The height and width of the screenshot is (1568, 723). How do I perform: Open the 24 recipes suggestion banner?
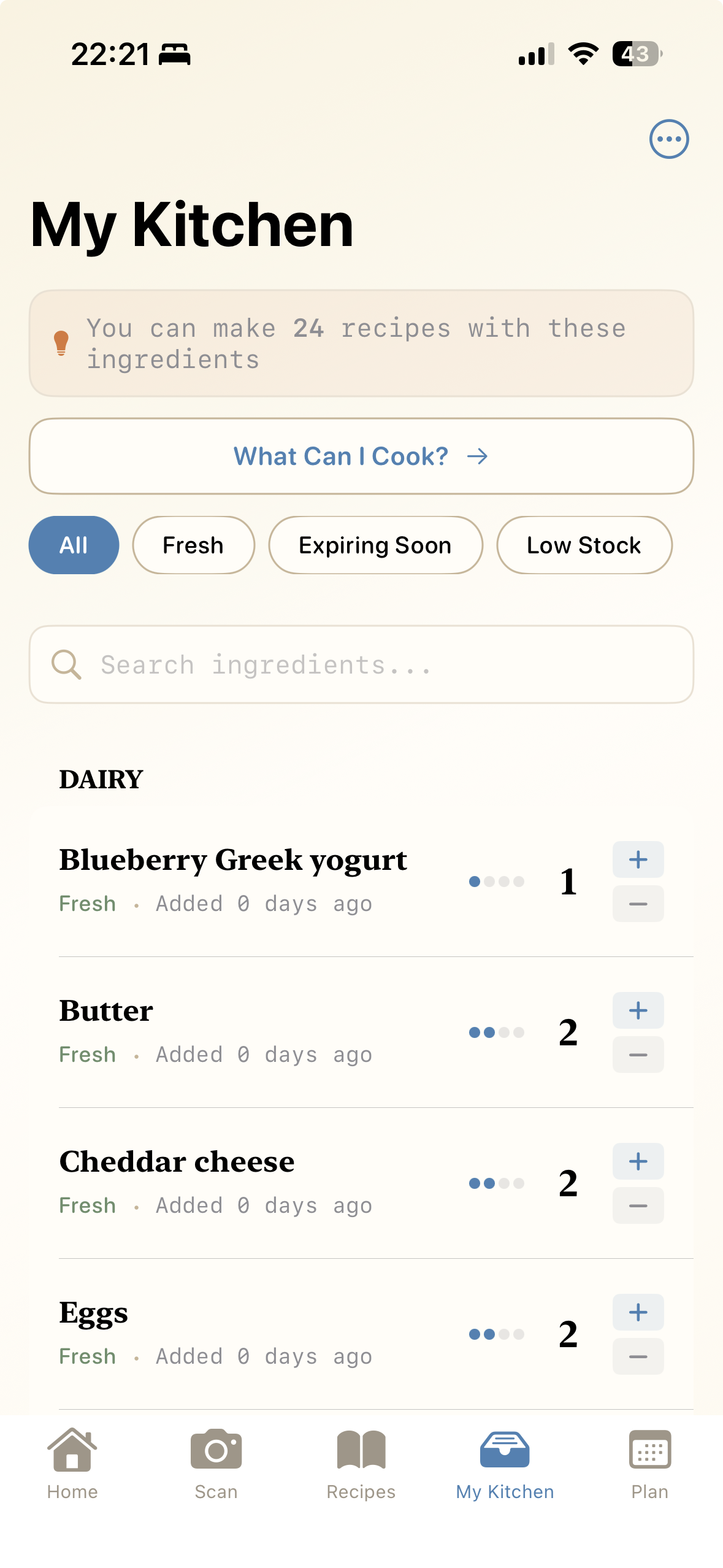[361, 344]
